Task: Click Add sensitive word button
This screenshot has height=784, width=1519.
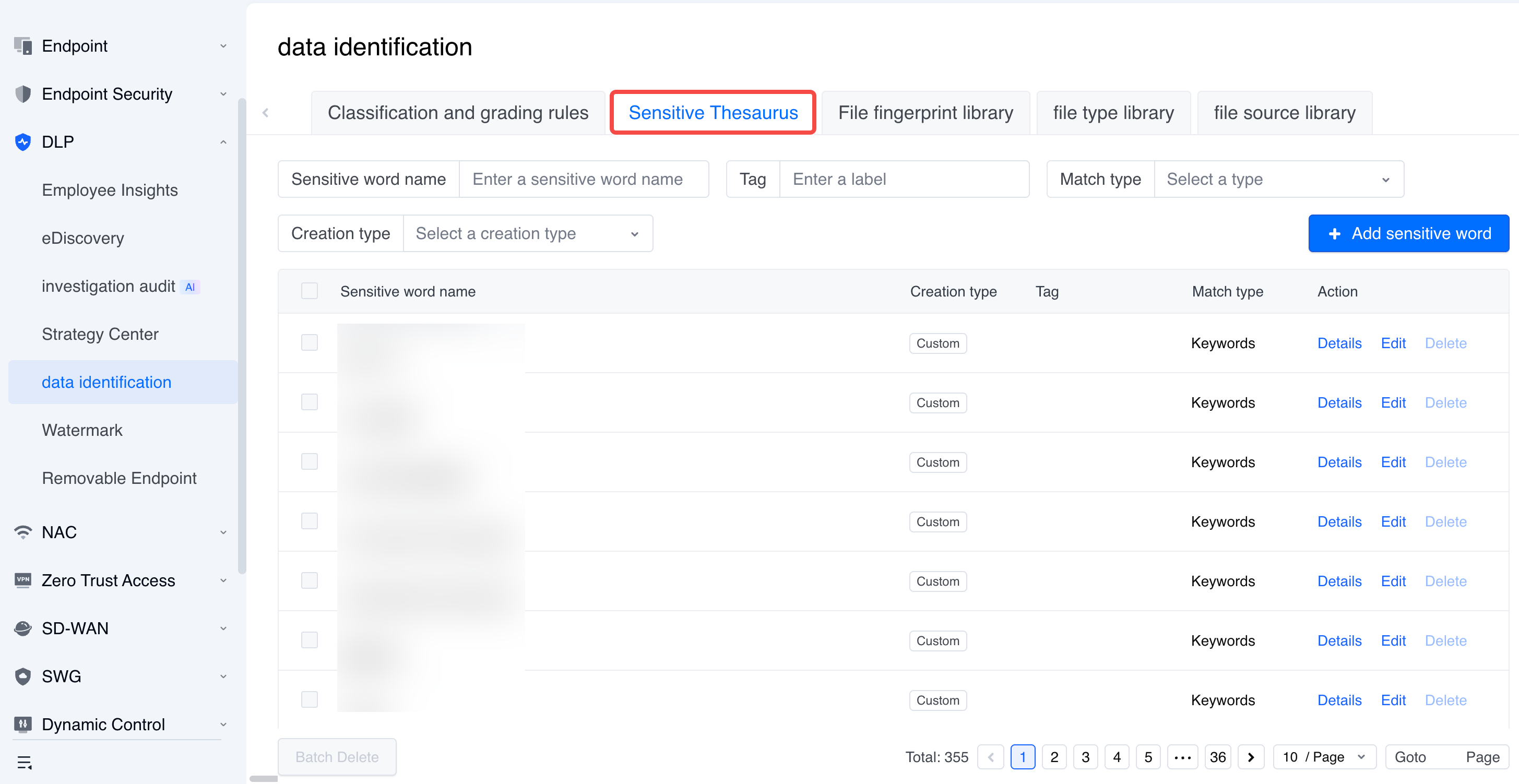Action: pyautogui.click(x=1408, y=233)
